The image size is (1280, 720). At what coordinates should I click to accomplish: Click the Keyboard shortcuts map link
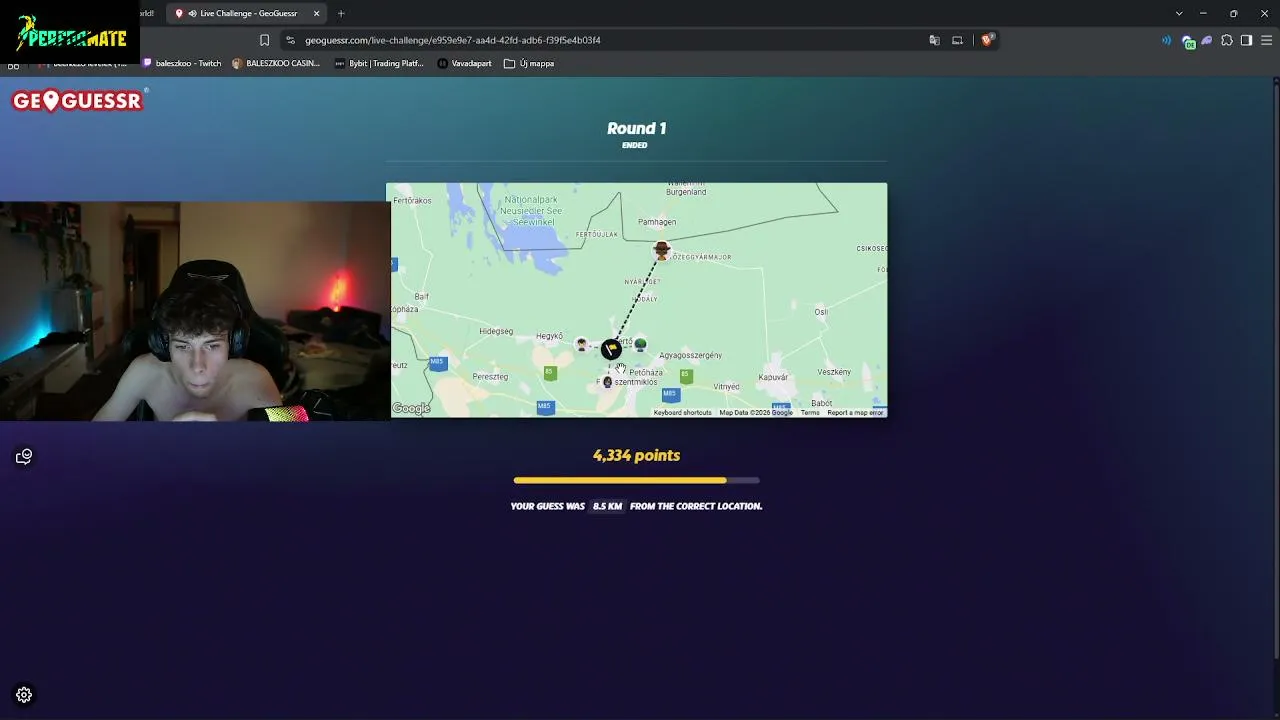683,413
